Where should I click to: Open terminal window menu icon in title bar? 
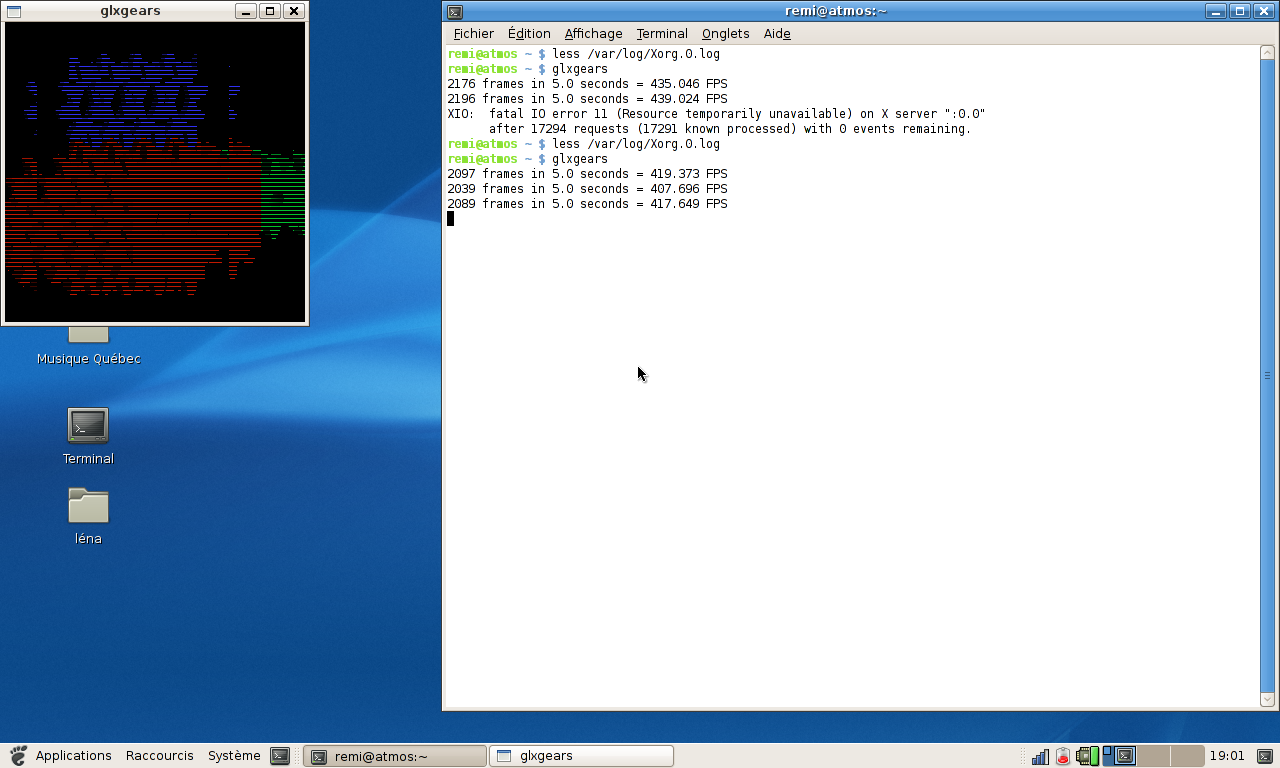455,11
